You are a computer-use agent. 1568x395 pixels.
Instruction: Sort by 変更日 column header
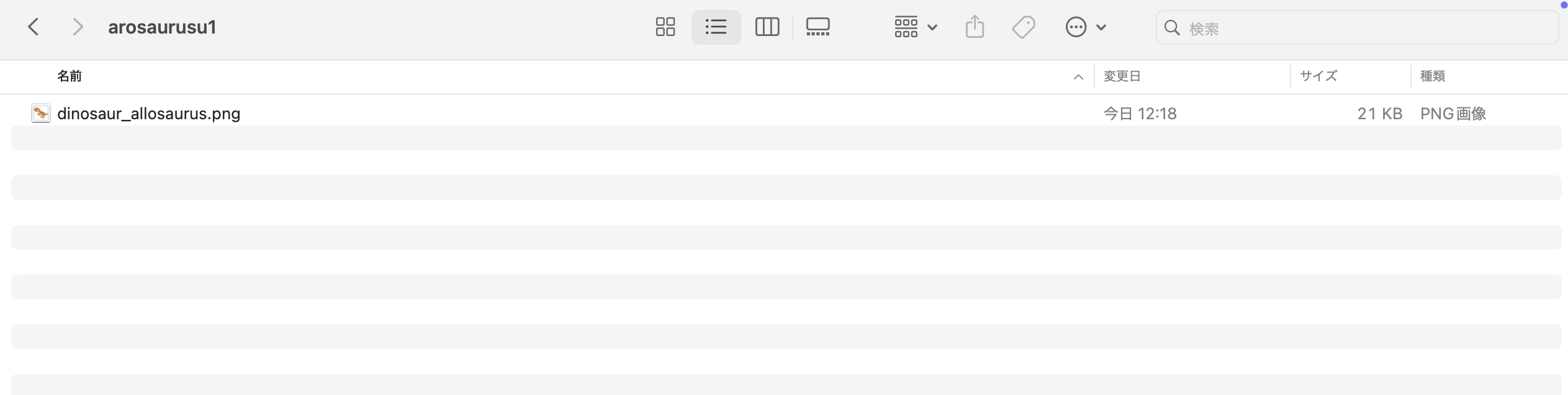(1122, 76)
